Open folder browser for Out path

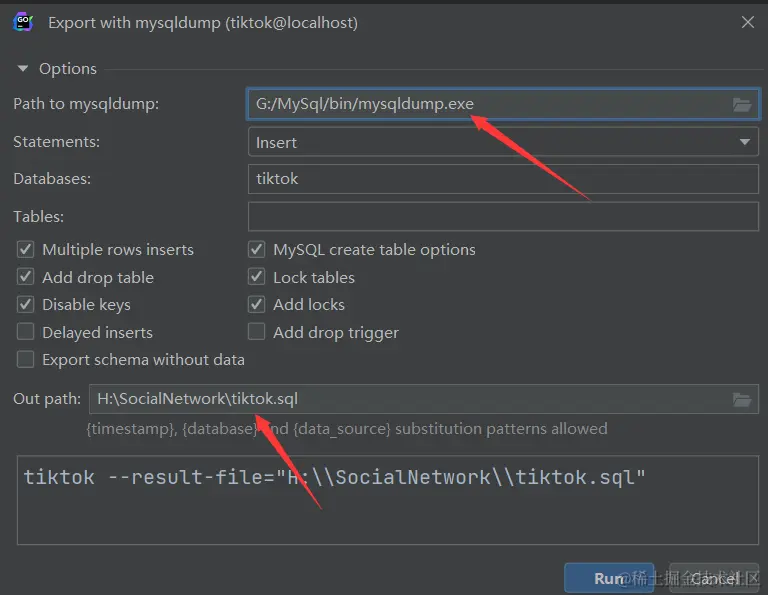click(741, 399)
